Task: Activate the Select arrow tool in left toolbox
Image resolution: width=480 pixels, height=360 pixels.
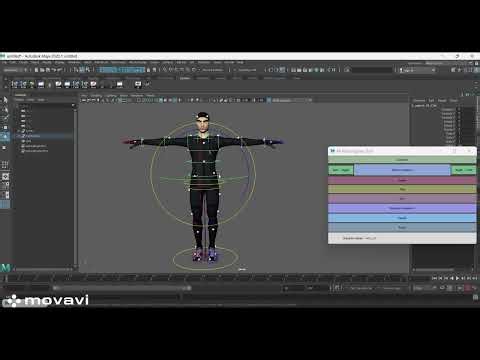Action: (x=5, y=100)
